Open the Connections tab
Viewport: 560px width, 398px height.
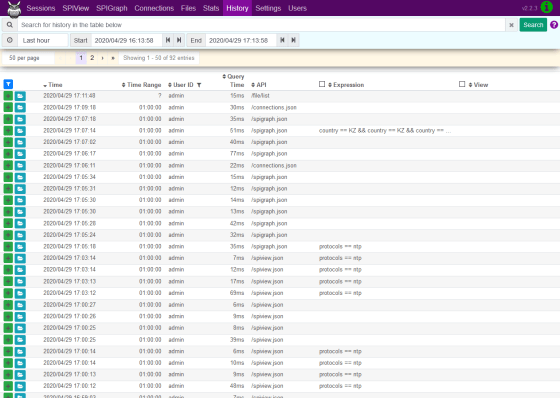coord(154,8)
